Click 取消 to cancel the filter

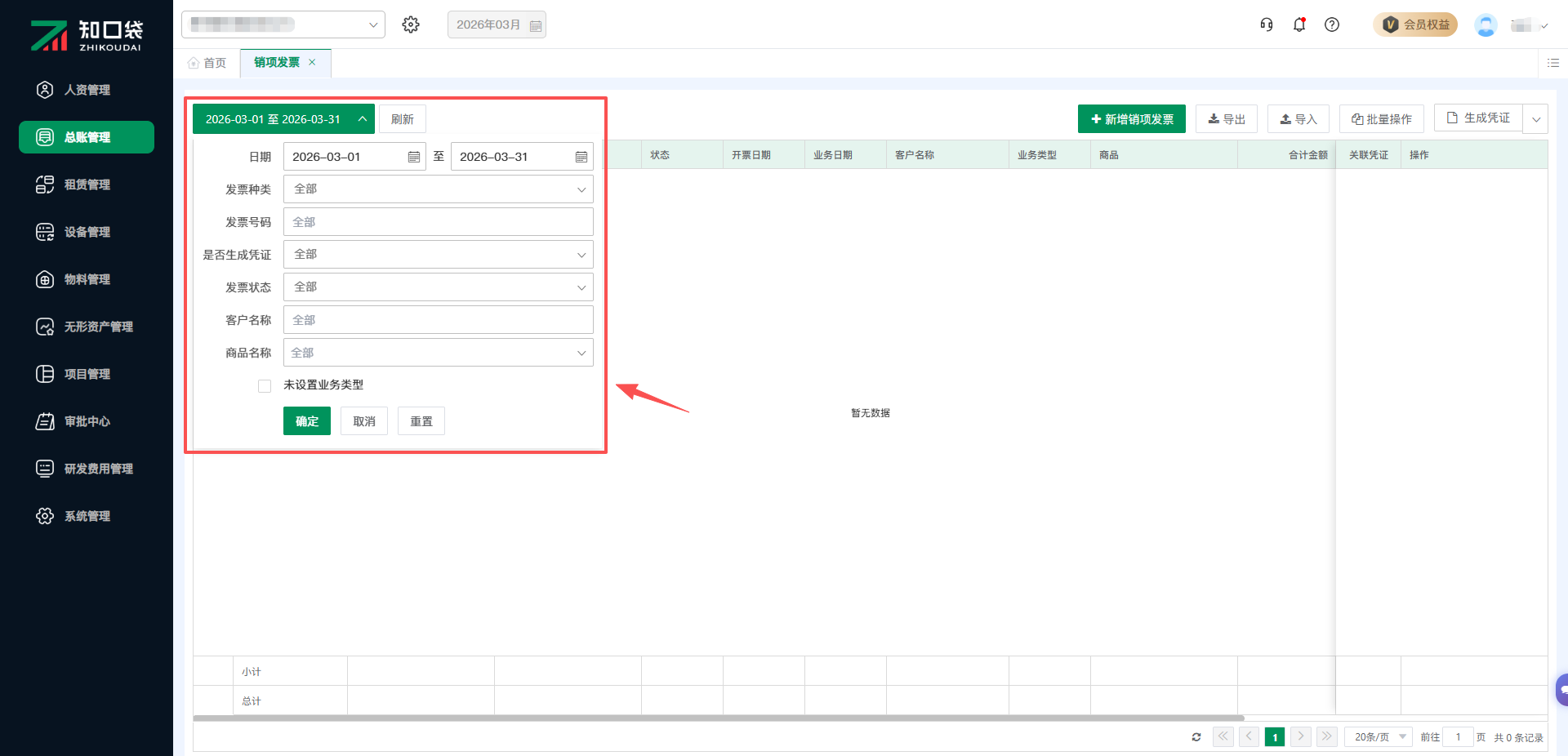coord(364,420)
